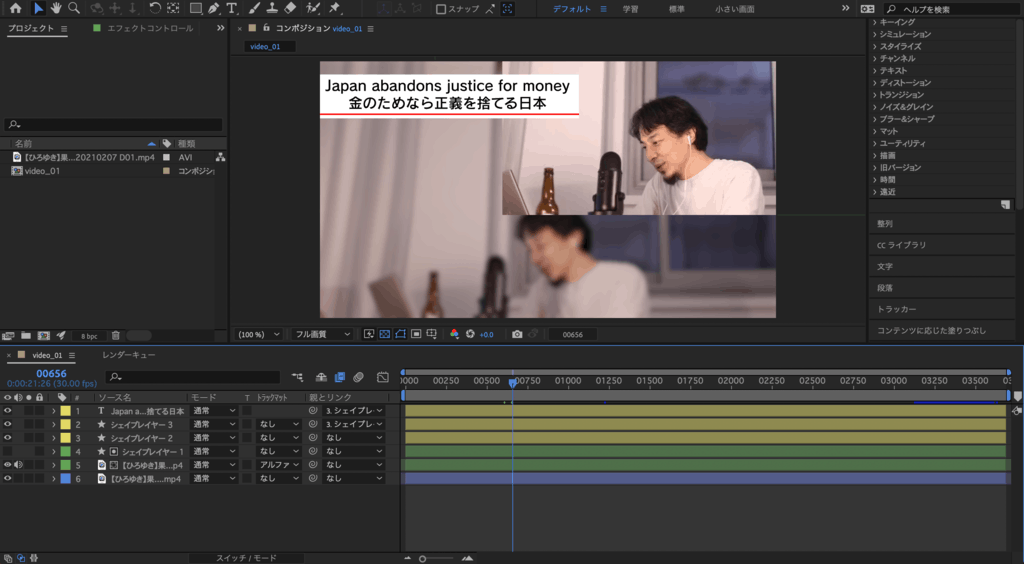Open the CC ライブラリ panel
This screenshot has height=564, width=1024.
pyautogui.click(x=901, y=245)
